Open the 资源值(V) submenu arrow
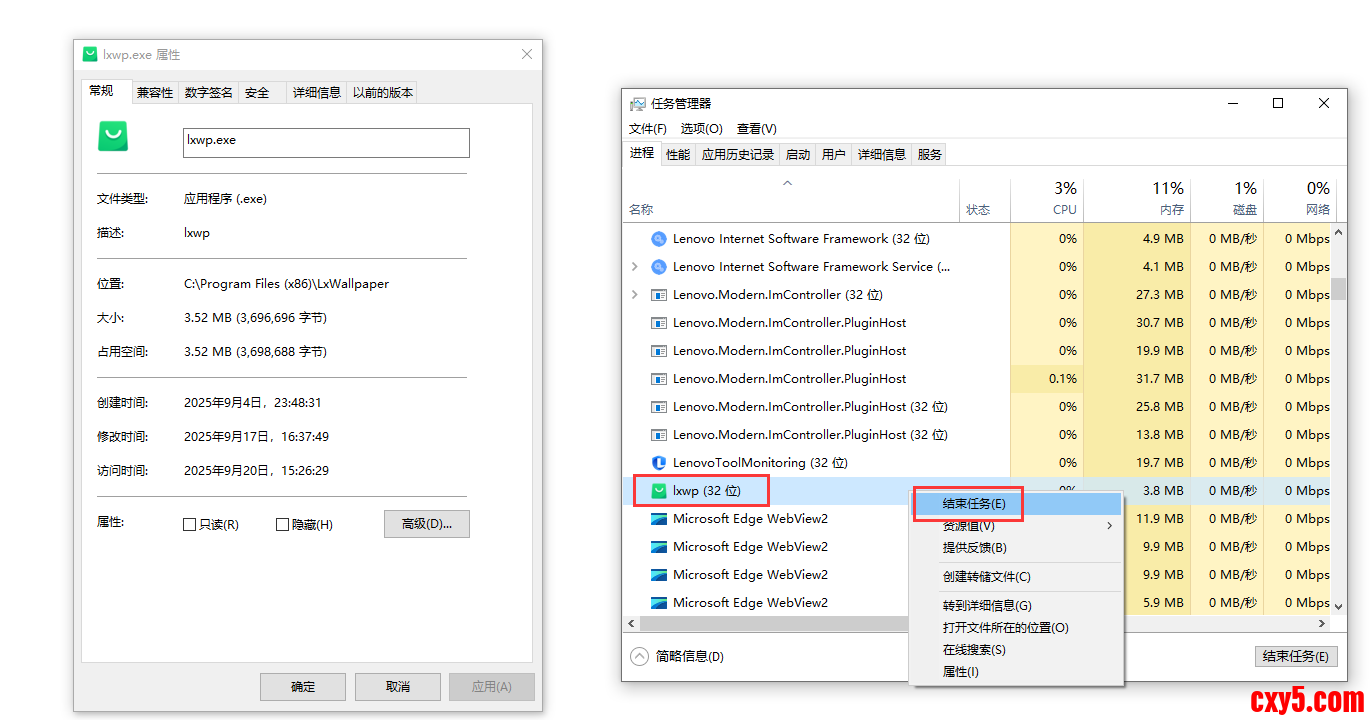Image resolution: width=1369 pixels, height=720 pixels. pos(1109,526)
